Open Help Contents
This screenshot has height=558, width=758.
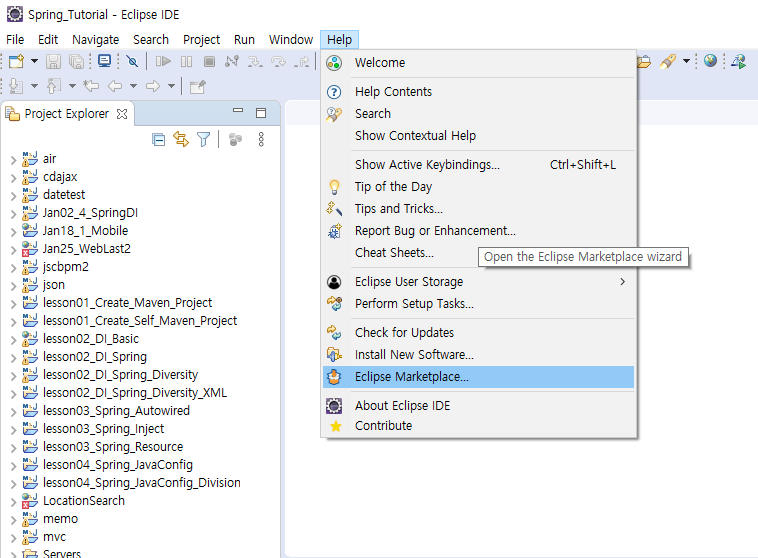click(x=479, y=92)
